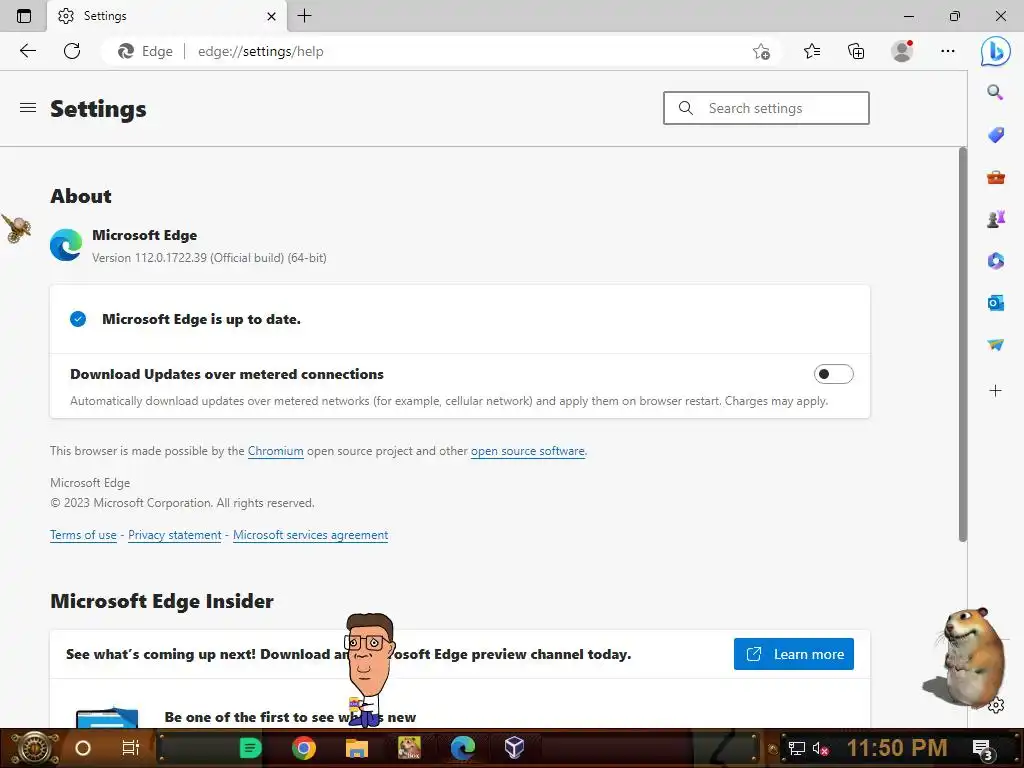Click the Microsoft Edge logo icon
Image resolution: width=1024 pixels, height=768 pixels.
(66, 245)
